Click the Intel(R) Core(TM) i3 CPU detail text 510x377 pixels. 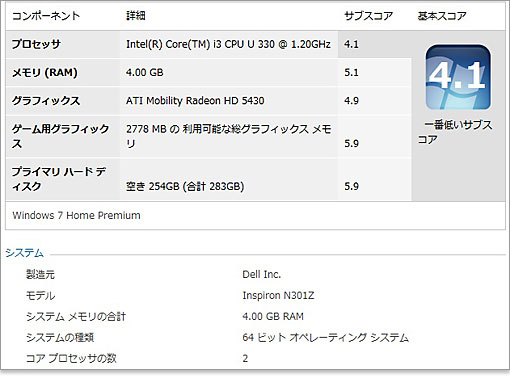[x=228, y=44]
